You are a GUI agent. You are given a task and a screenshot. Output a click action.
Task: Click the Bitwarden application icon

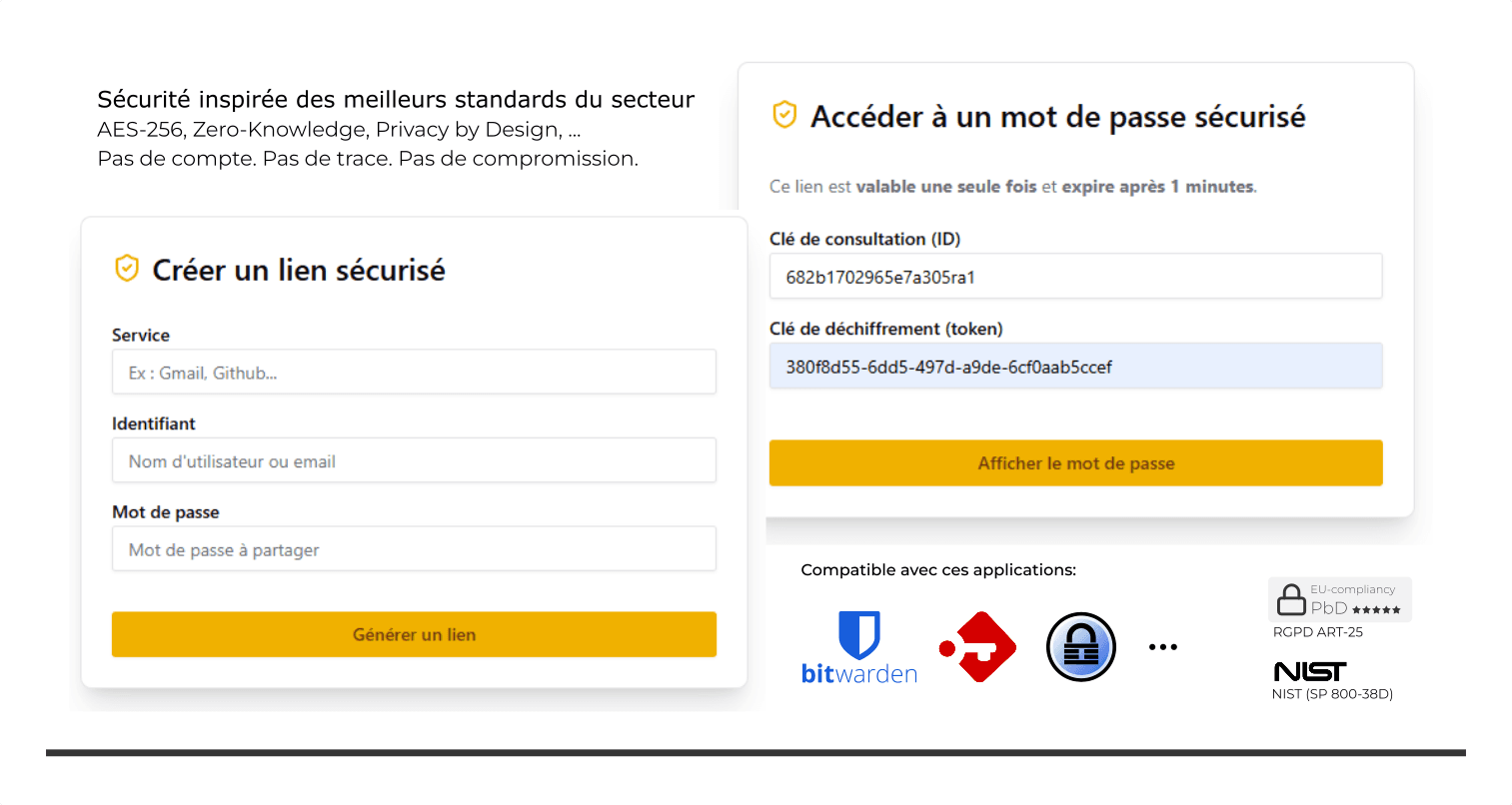(x=857, y=646)
